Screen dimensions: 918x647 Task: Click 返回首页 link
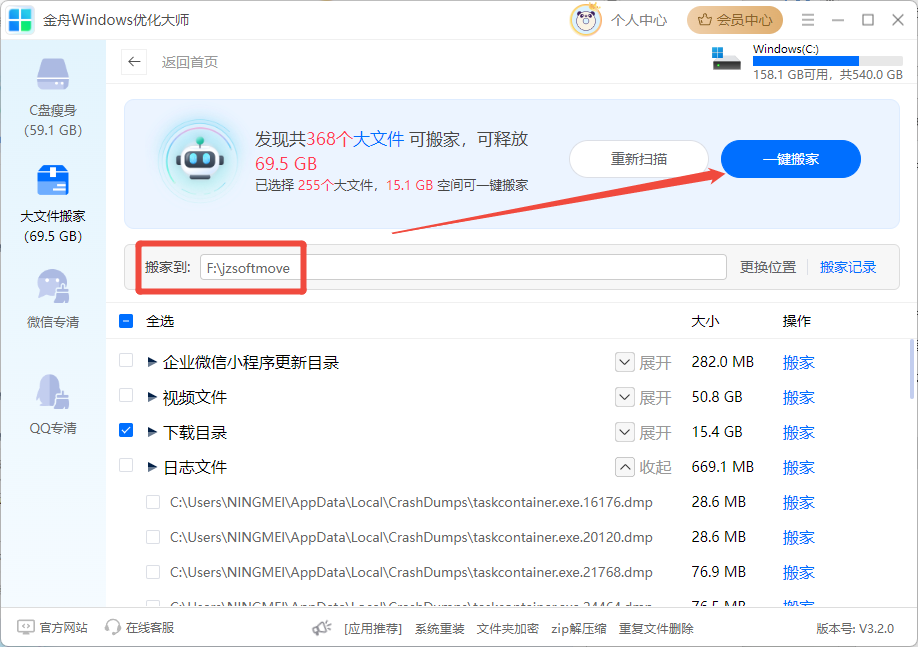click(190, 62)
